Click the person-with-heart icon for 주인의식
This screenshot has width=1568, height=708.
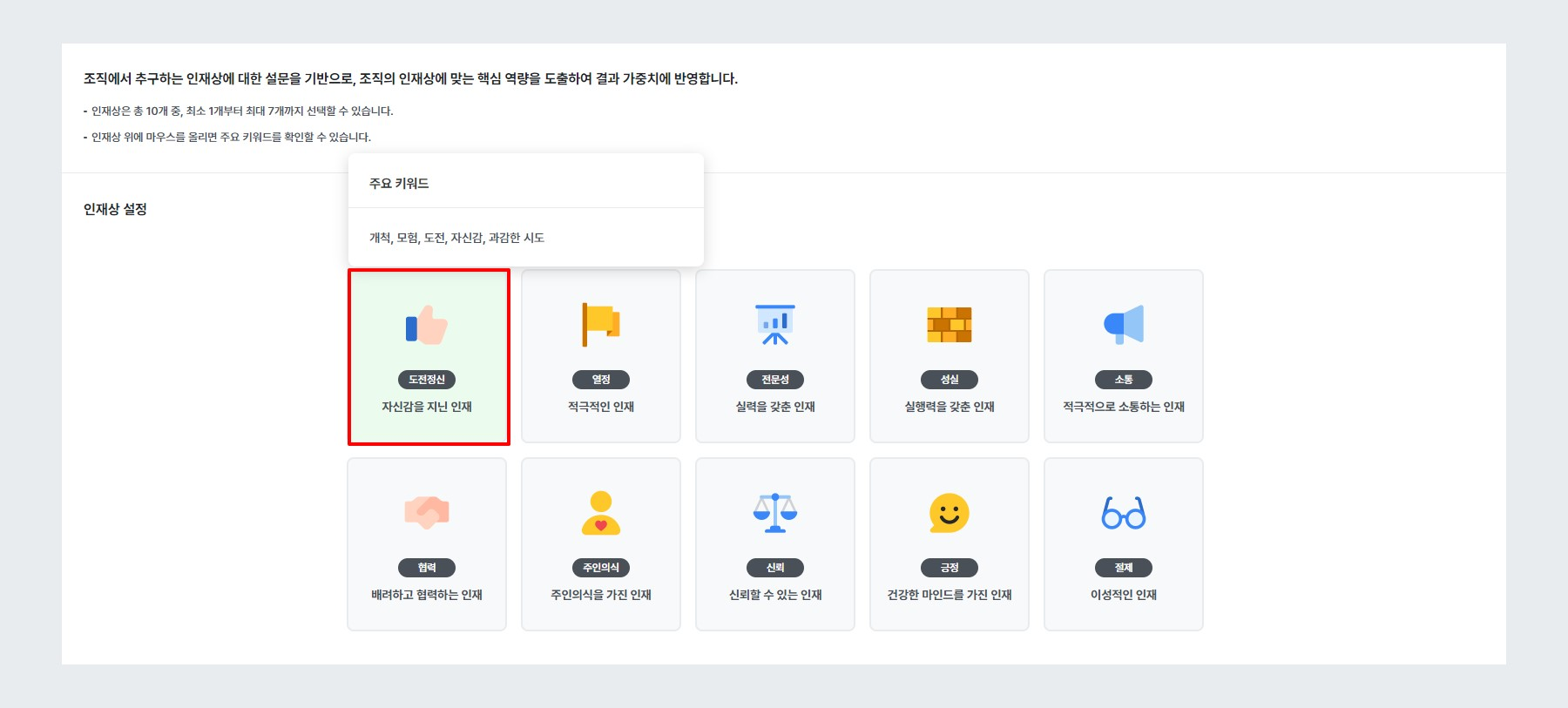pyautogui.click(x=601, y=513)
